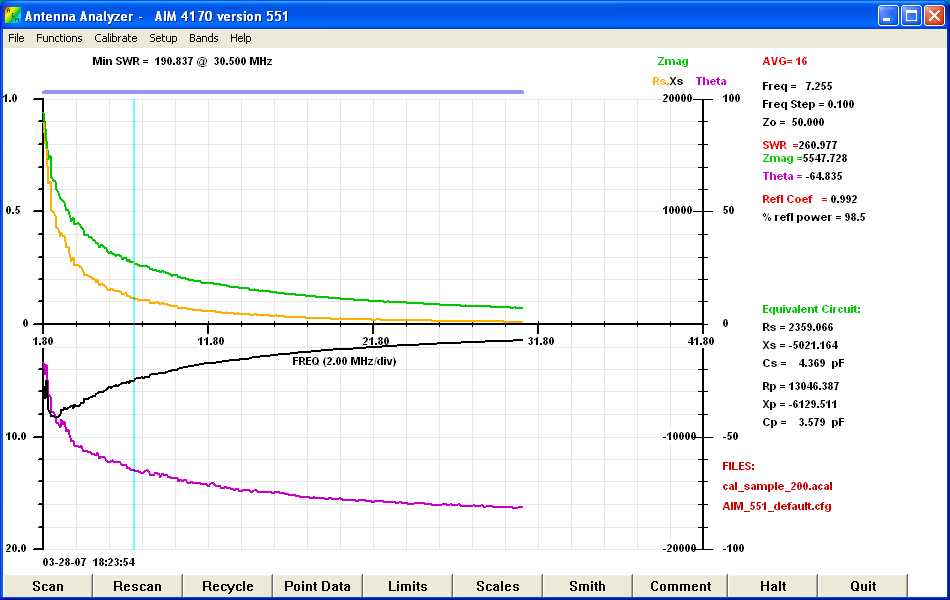This screenshot has height=600, width=950.
Task: Click the purple scan range bar
Action: pos(283,92)
